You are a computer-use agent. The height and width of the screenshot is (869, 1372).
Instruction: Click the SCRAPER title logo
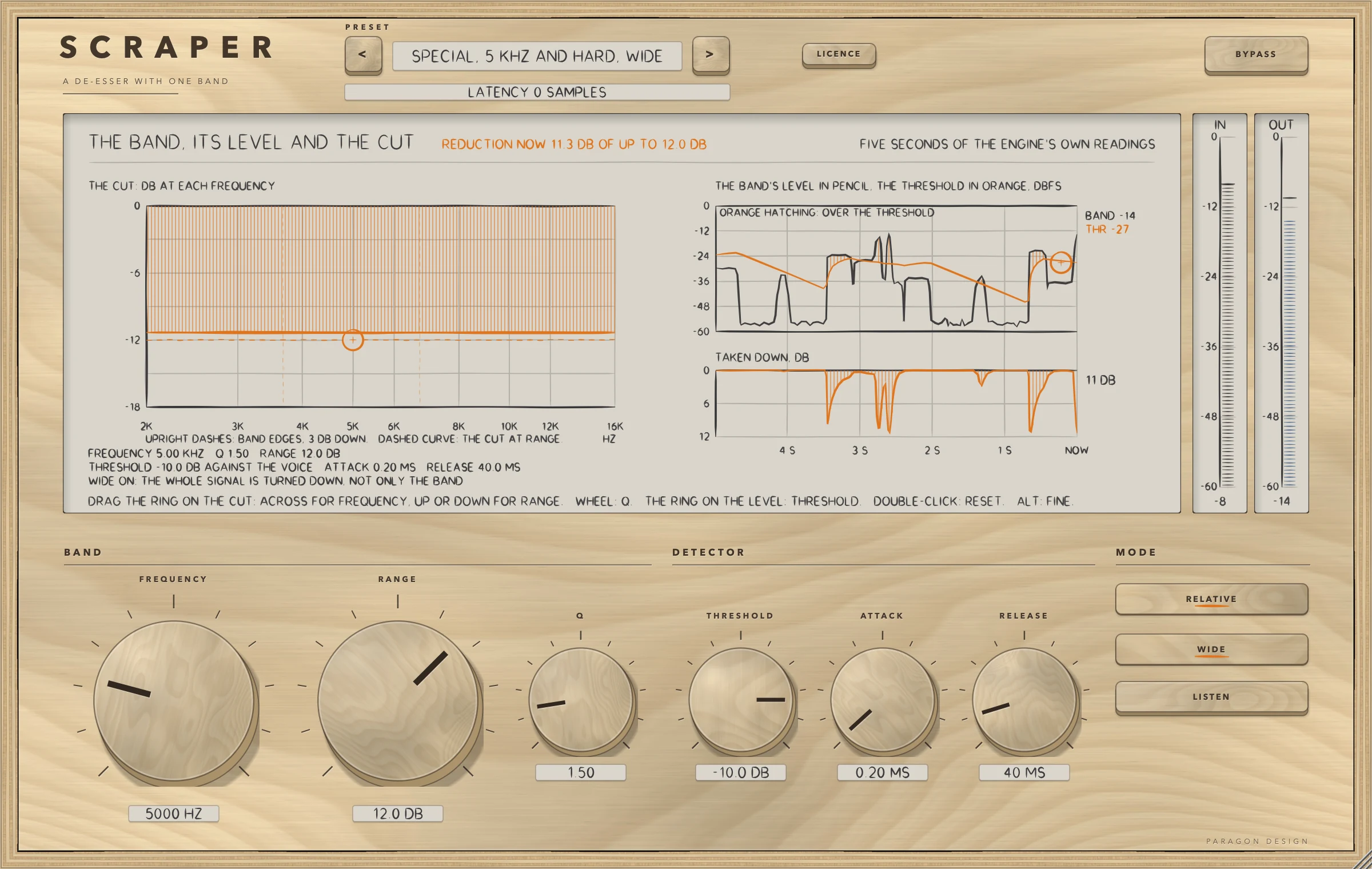click(166, 47)
